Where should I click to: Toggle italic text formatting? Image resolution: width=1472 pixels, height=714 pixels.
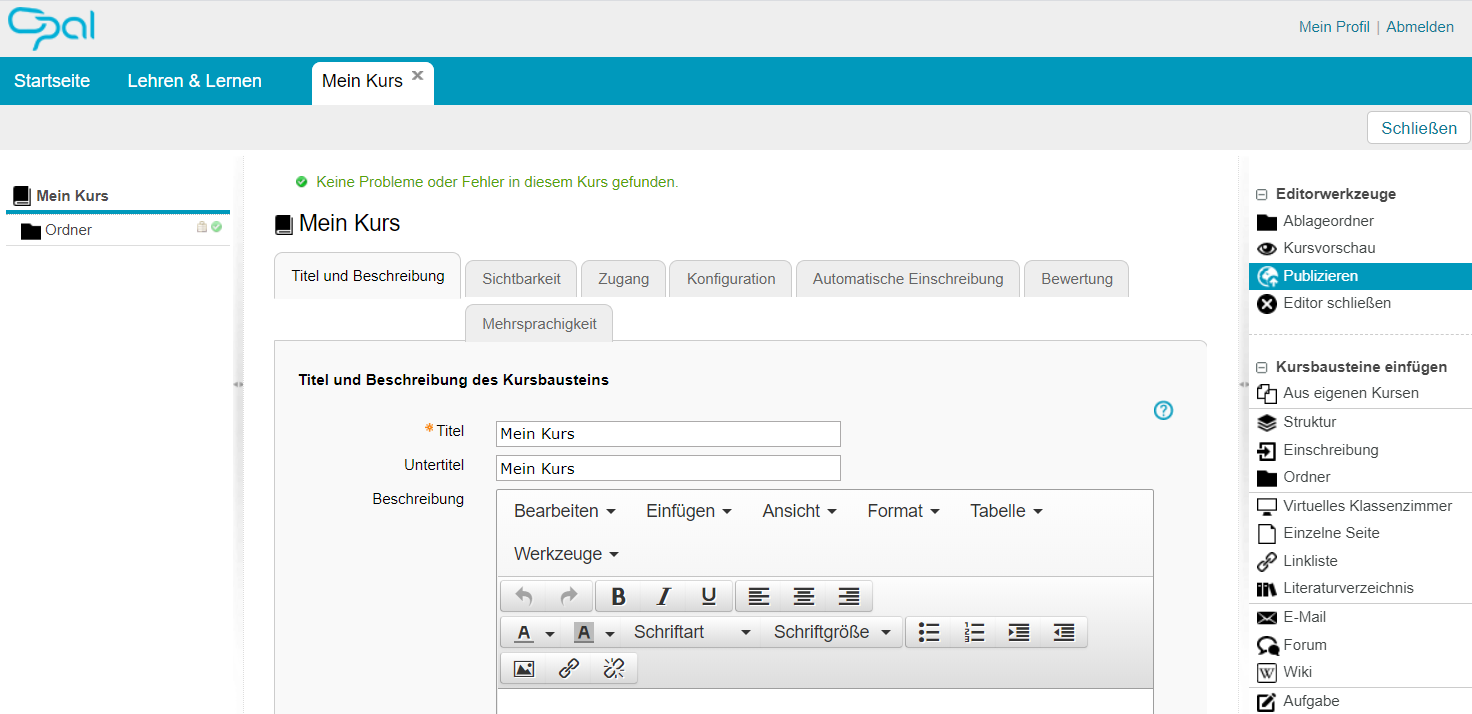pyautogui.click(x=663, y=597)
